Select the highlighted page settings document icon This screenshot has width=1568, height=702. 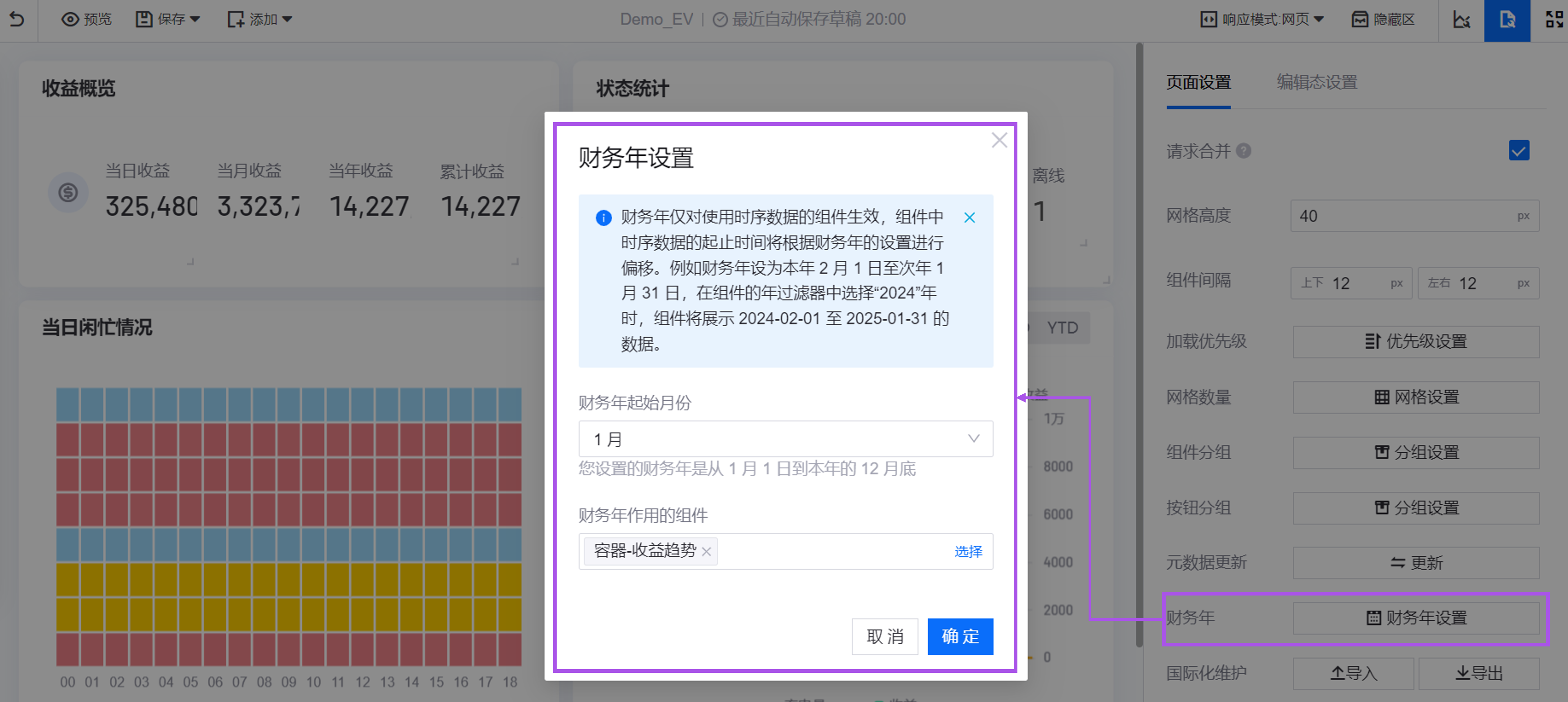tap(1507, 19)
